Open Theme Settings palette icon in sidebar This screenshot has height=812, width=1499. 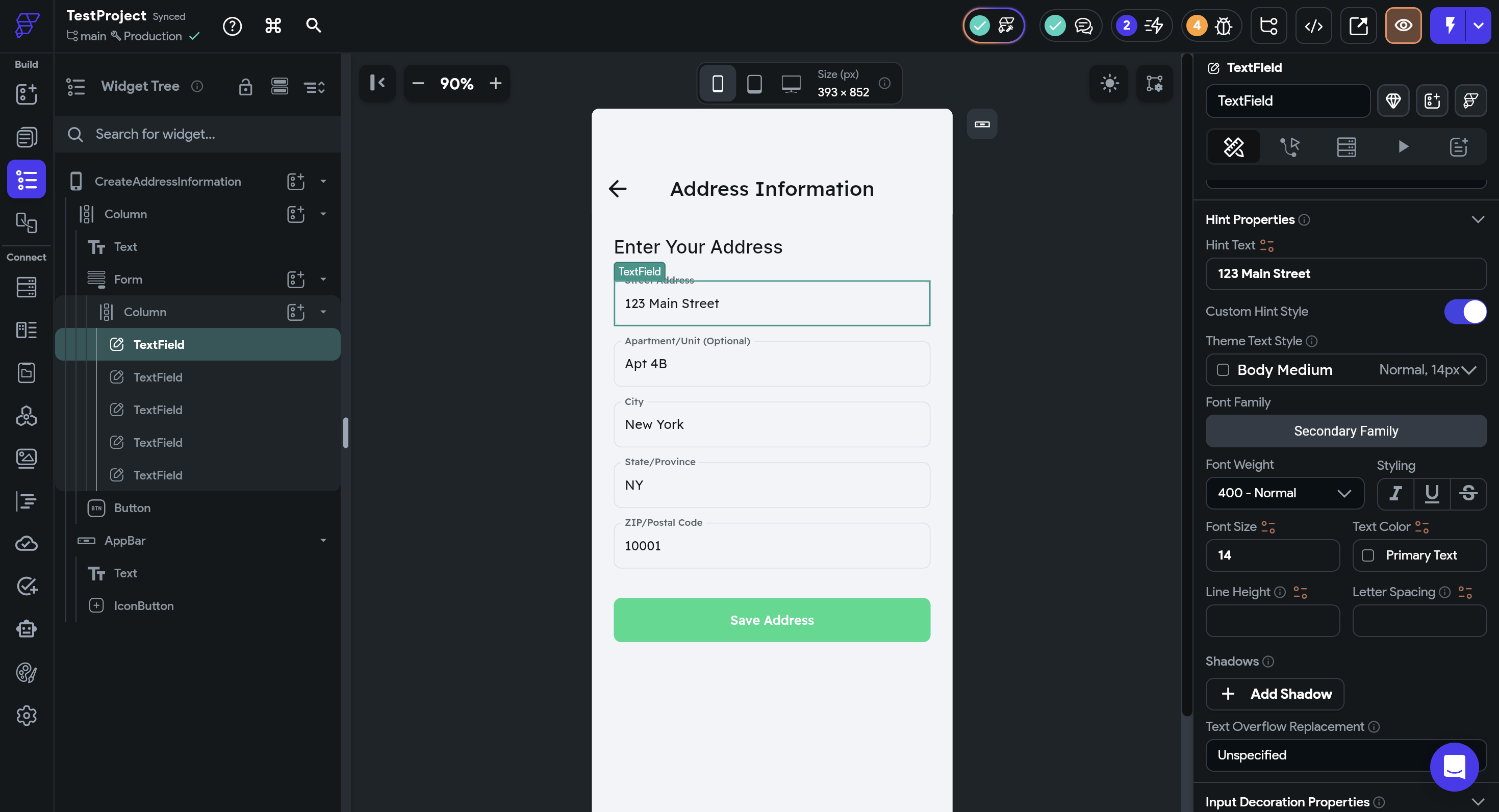[x=26, y=673]
